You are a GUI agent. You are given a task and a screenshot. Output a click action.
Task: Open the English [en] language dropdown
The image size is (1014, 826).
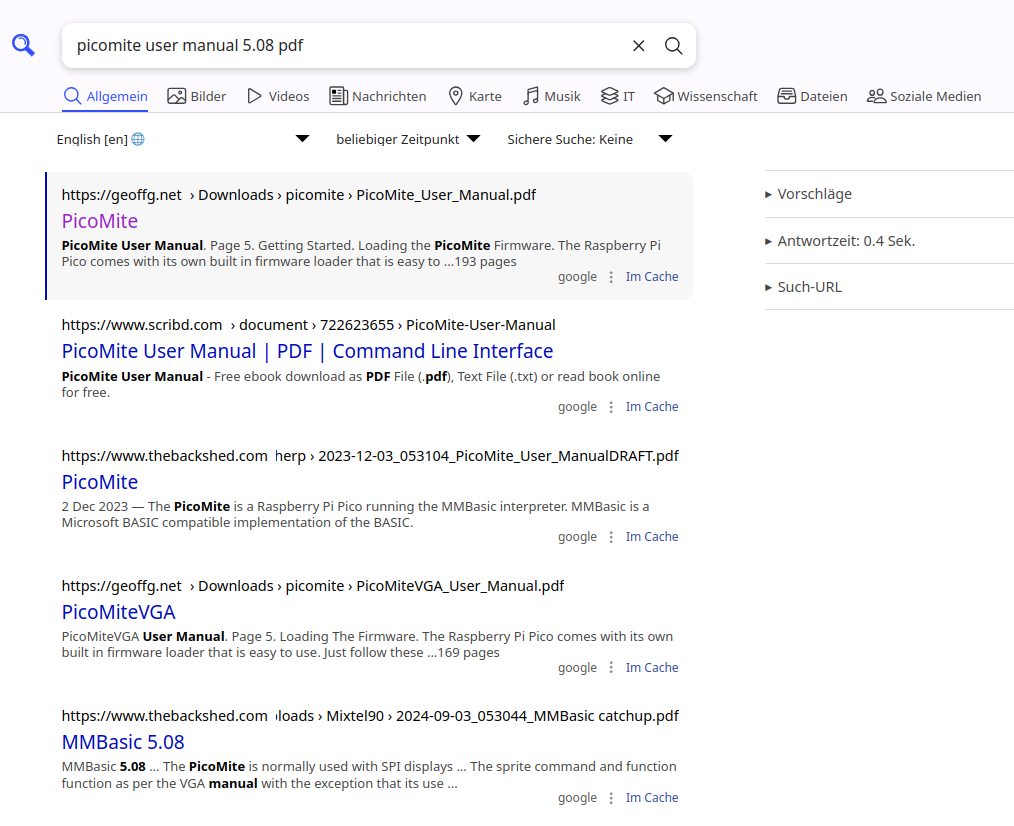click(x=183, y=139)
